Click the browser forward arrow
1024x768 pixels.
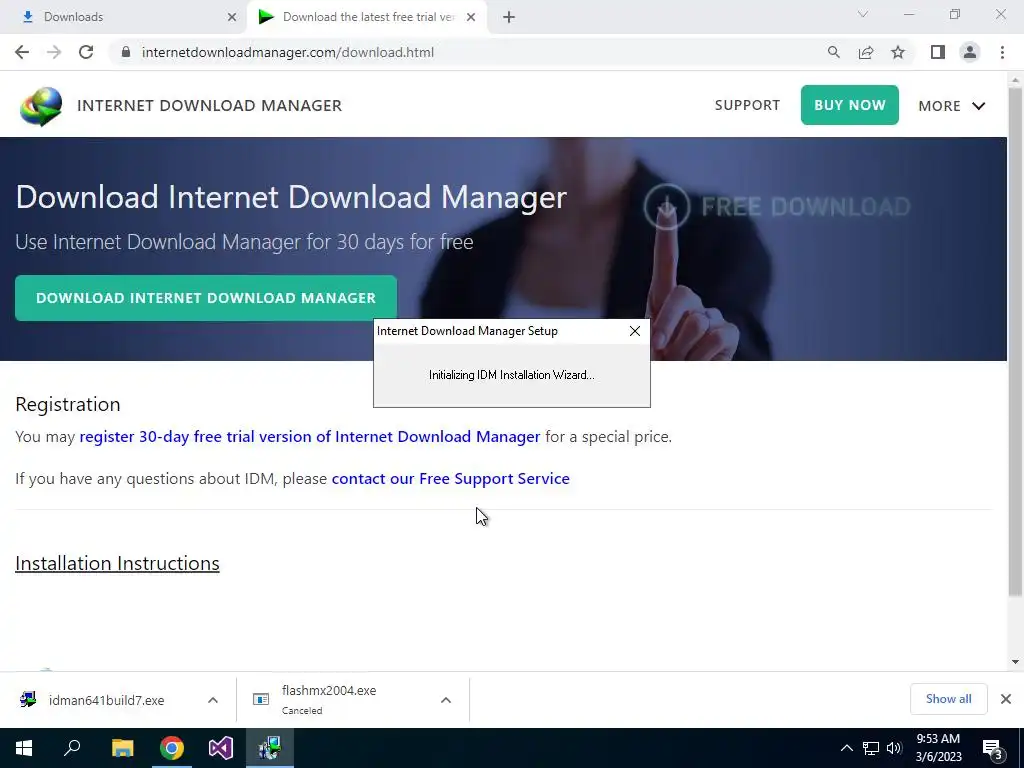click(54, 52)
